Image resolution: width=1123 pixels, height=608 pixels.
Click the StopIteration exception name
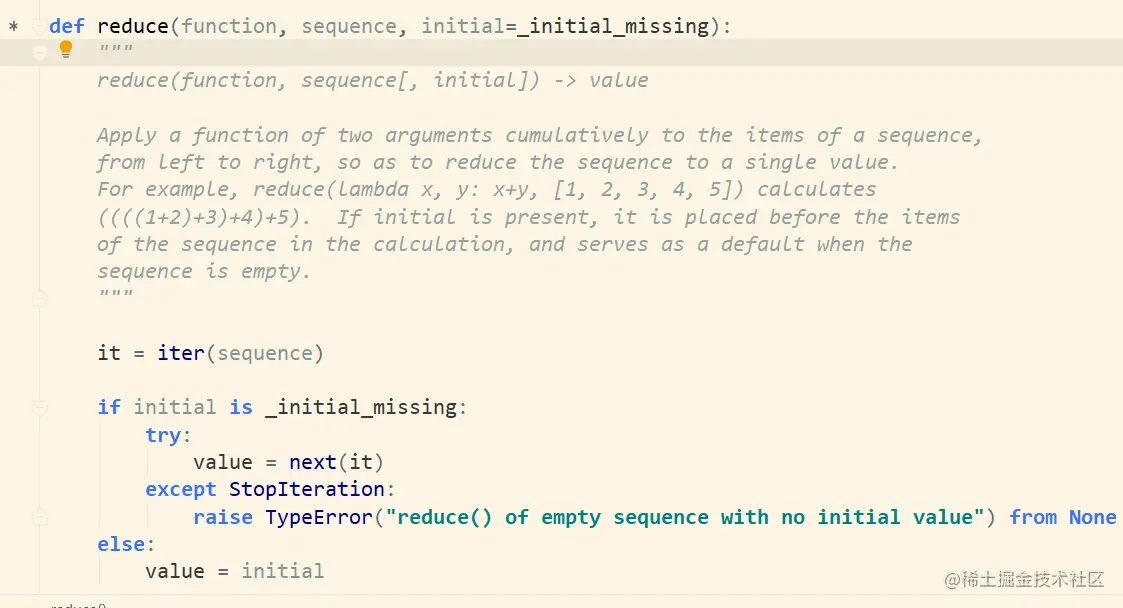pos(307,490)
